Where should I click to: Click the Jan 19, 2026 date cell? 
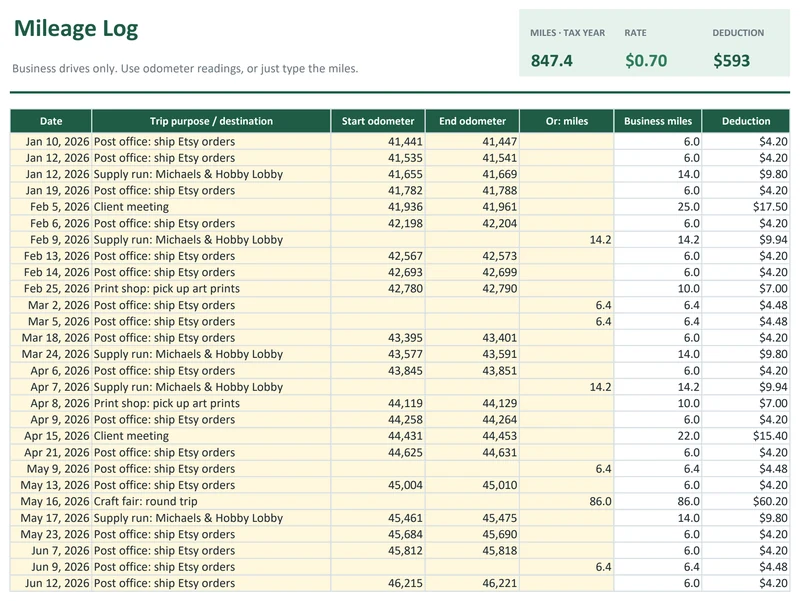pyautogui.click(x=51, y=190)
